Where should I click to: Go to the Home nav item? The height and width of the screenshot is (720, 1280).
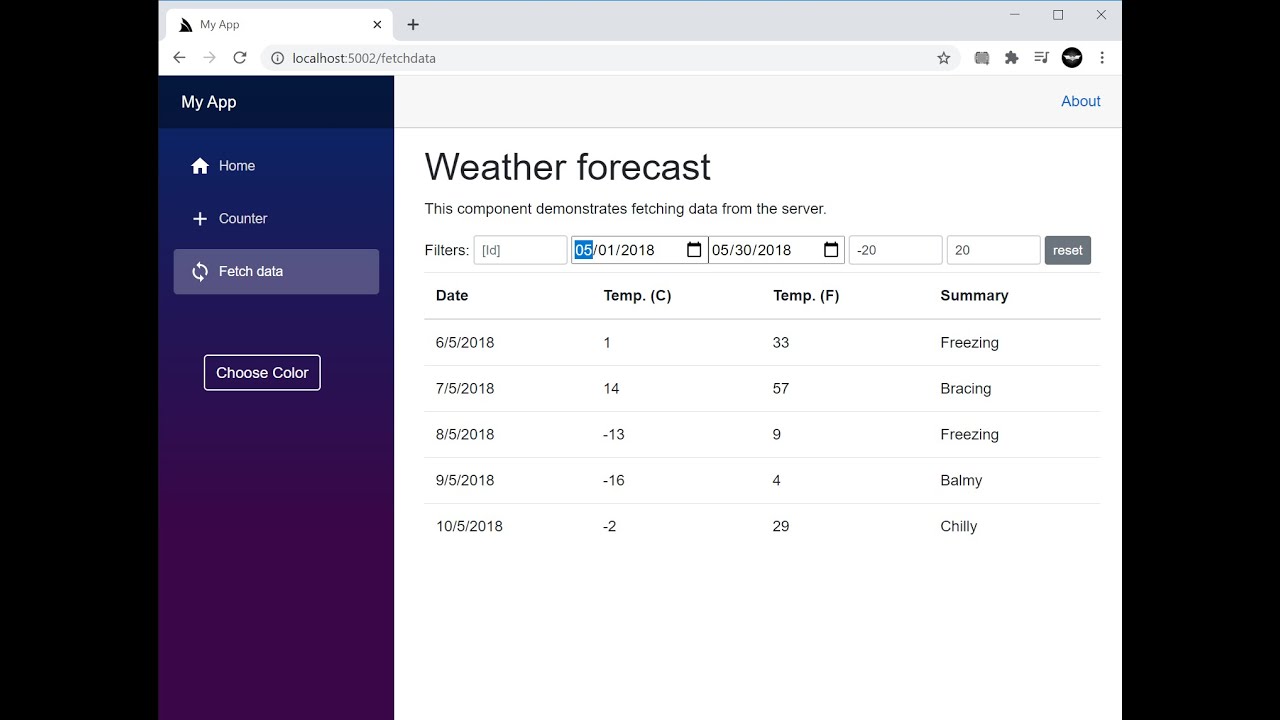click(x=276, y=166)
